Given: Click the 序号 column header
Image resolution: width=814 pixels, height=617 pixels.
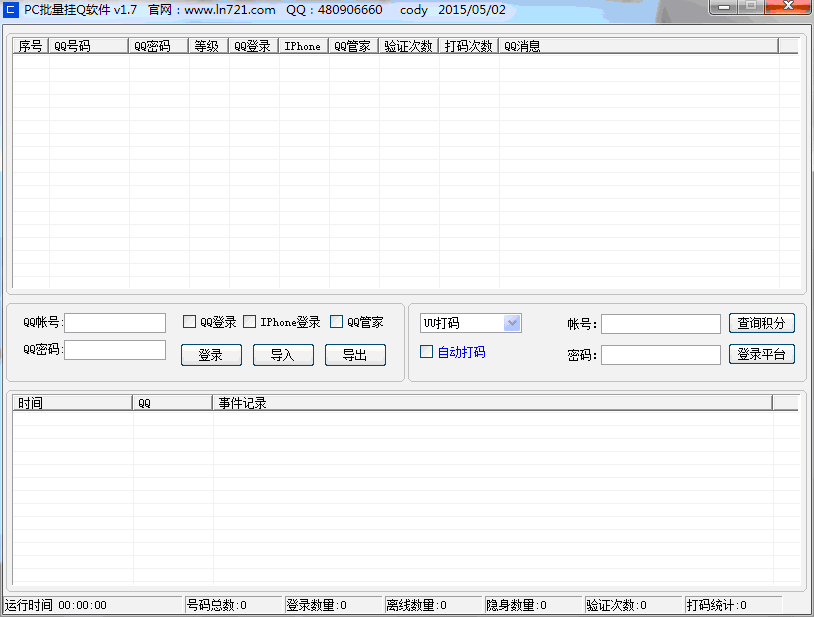Looking at the screenshot, I should [x=29, y=45].
